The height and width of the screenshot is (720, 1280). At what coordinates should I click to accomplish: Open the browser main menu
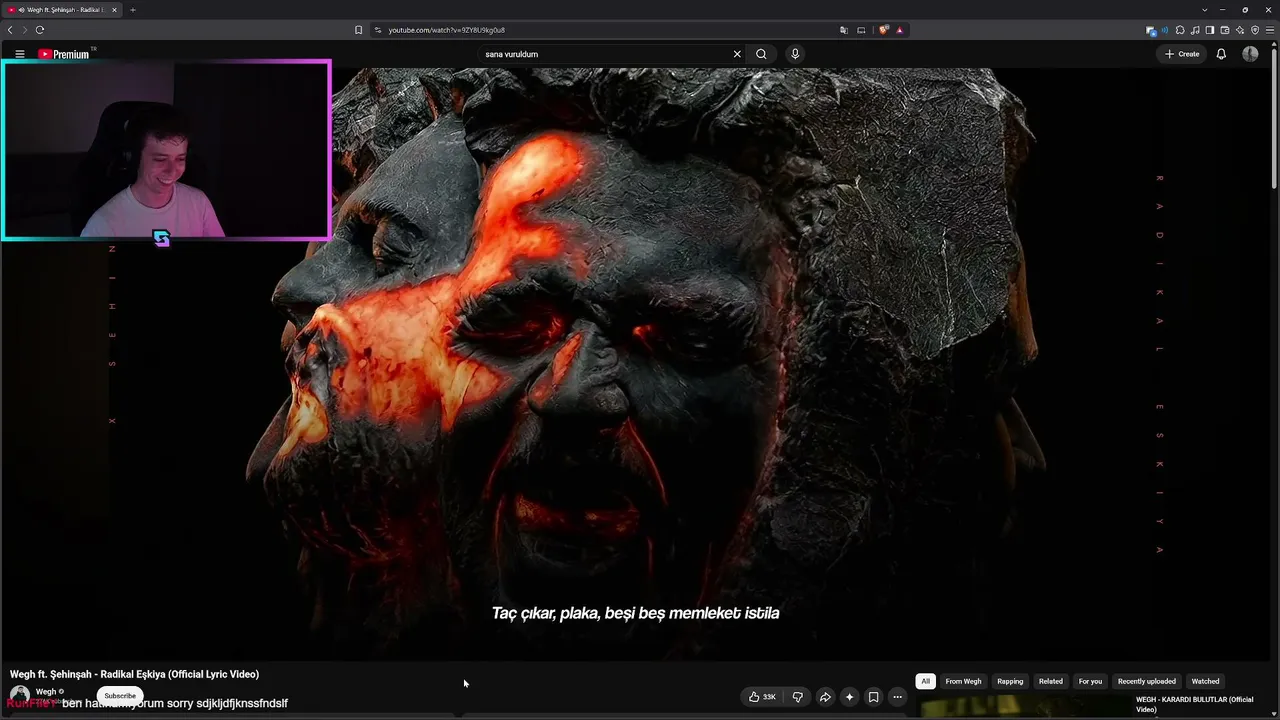(1270, 30)
